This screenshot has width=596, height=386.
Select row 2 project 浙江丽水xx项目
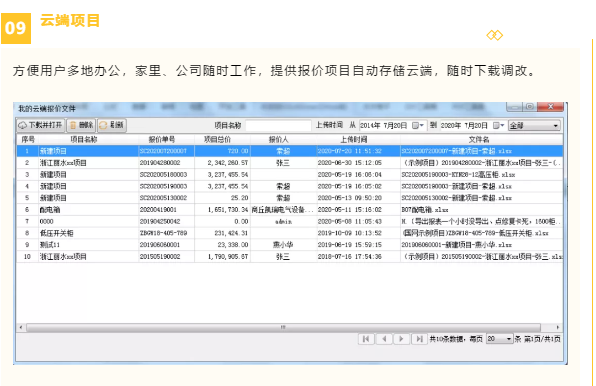coord(63,163)
